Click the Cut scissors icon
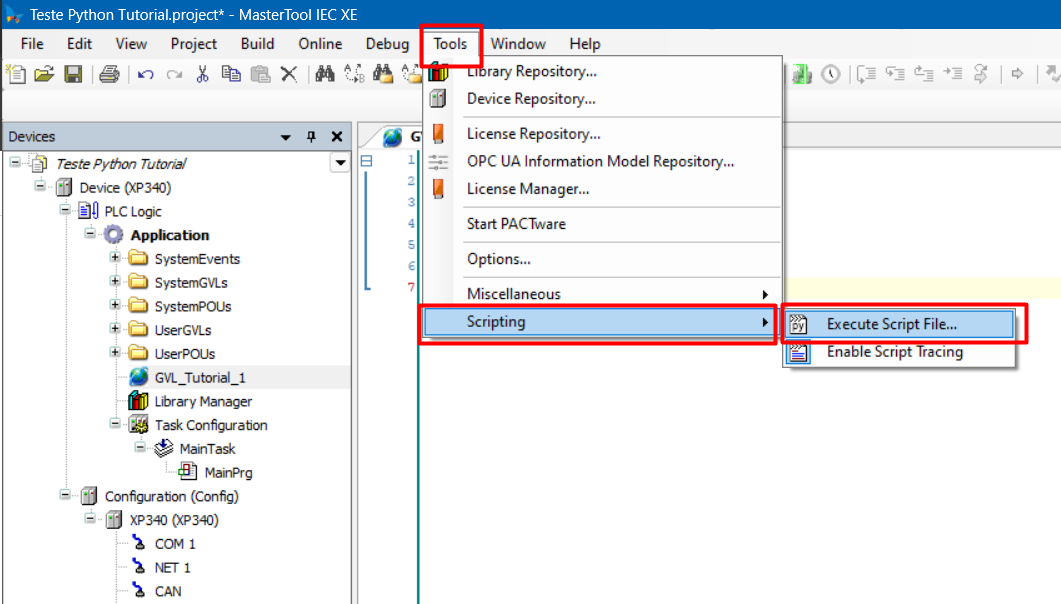 (x=202, y=74)
